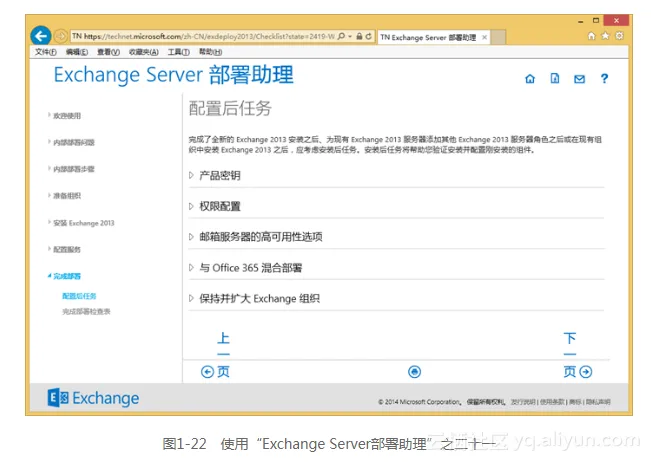Viewport: 651px width, 462px height.
Task: Select 完成部署检查表 in the sidebar
Action: (86, 312)
